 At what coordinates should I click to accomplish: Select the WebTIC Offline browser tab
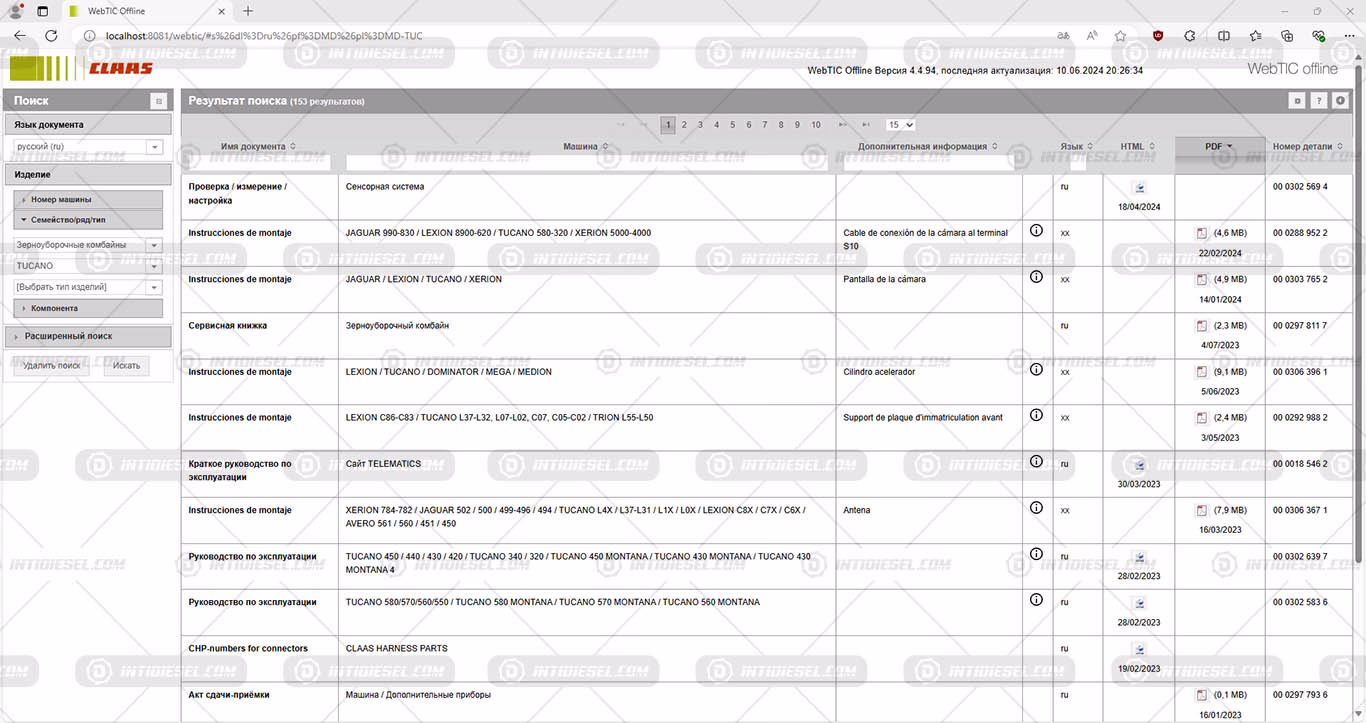tap(147, 11)
